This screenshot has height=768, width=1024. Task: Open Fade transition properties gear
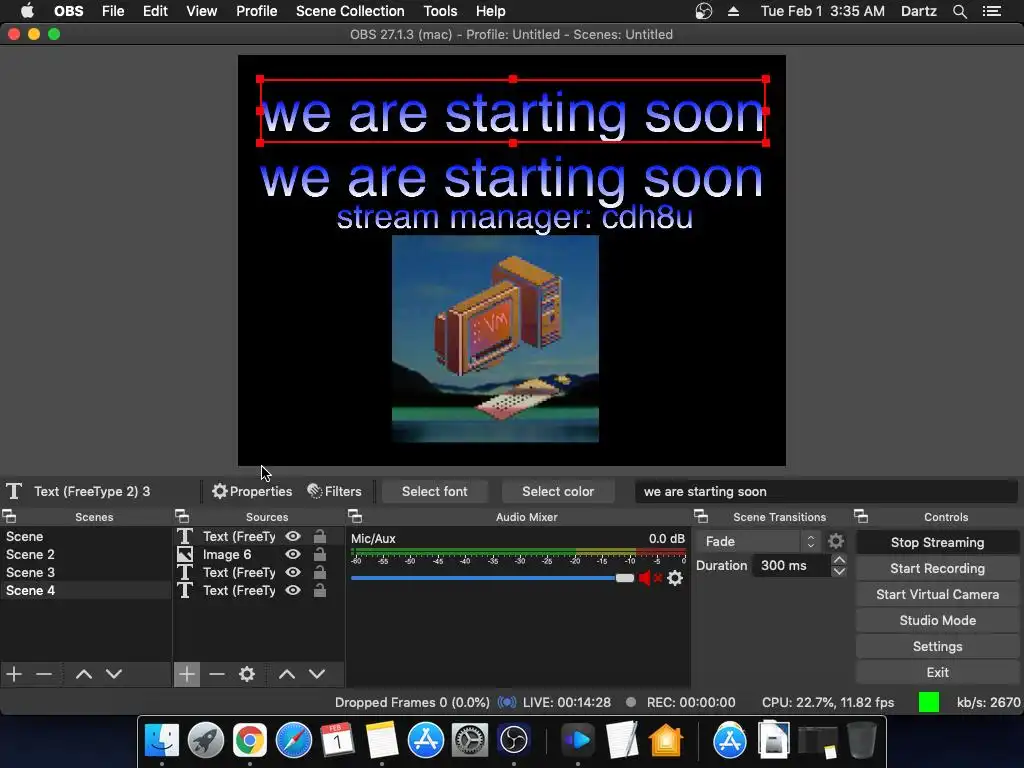point(836,541)
